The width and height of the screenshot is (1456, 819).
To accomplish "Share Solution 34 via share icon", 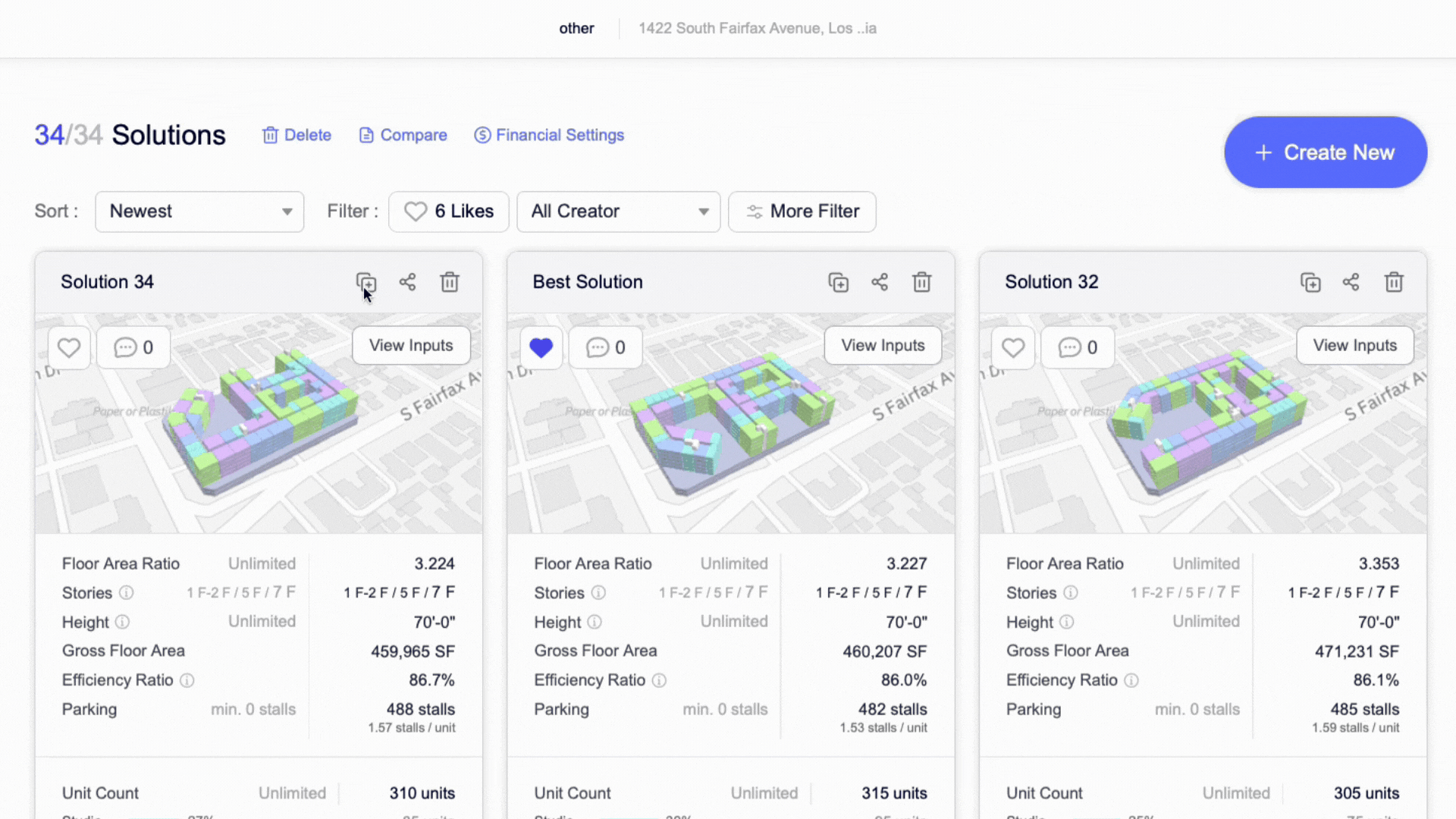I will point(407,283).
